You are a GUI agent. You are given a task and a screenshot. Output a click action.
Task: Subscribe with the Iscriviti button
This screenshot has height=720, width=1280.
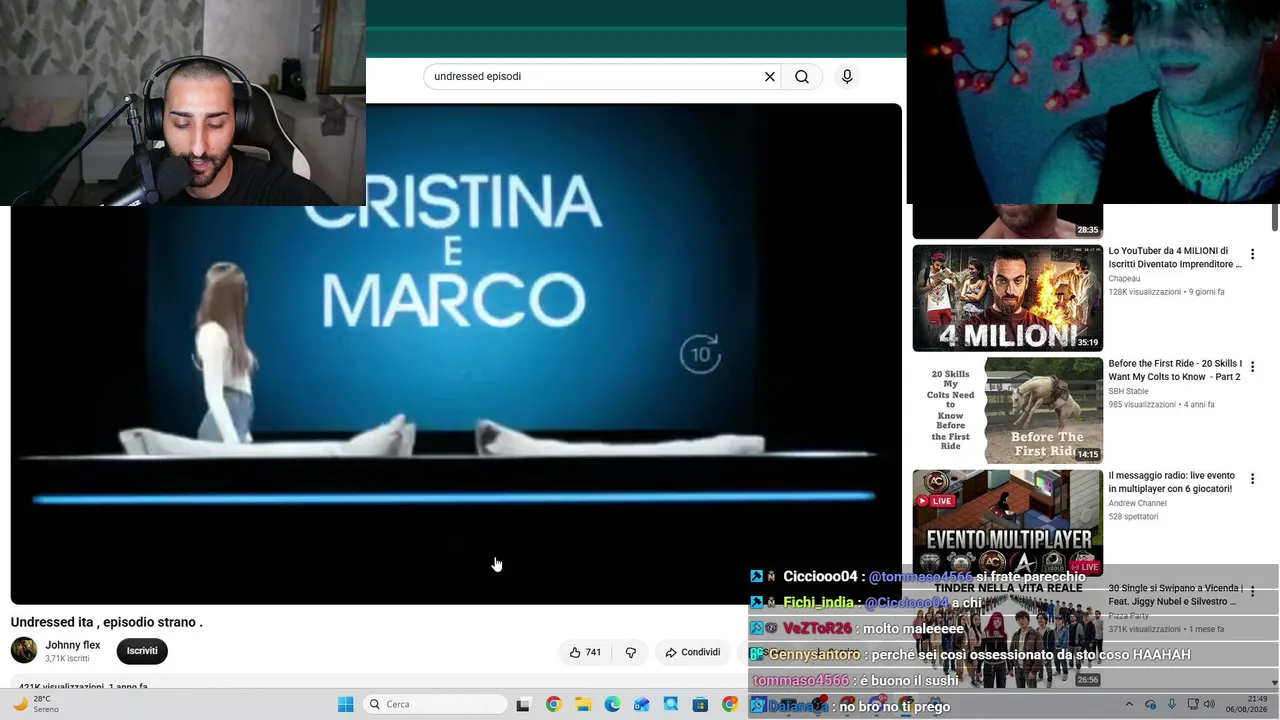[142, 651]
